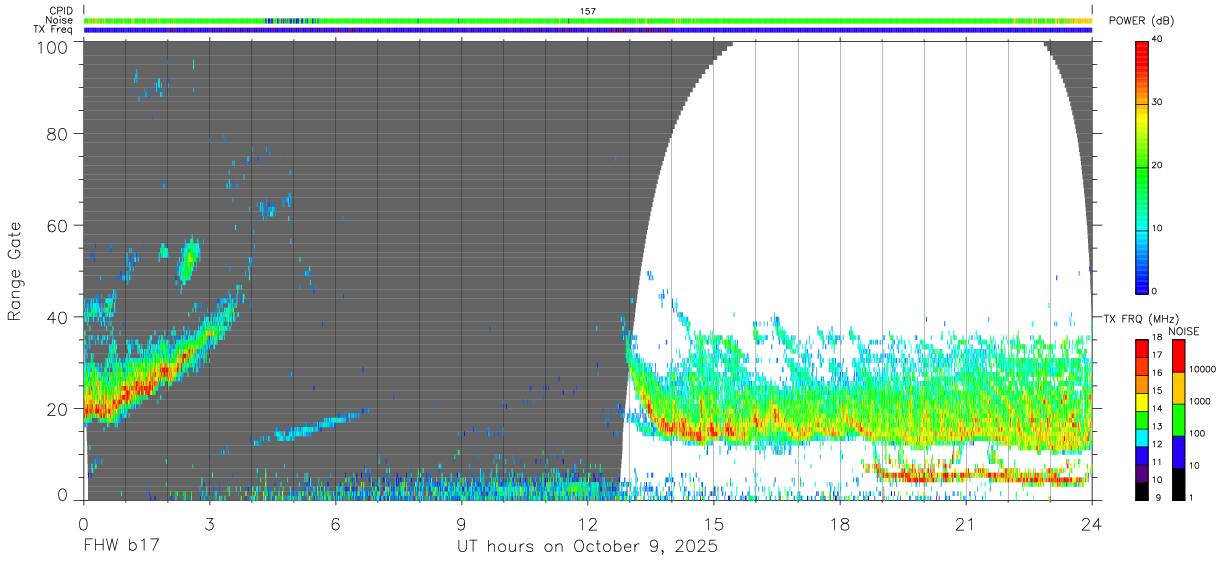Click the '1' value on noise scale
The height and width of the screenshot is (567, 1228).
(1190, 497)
